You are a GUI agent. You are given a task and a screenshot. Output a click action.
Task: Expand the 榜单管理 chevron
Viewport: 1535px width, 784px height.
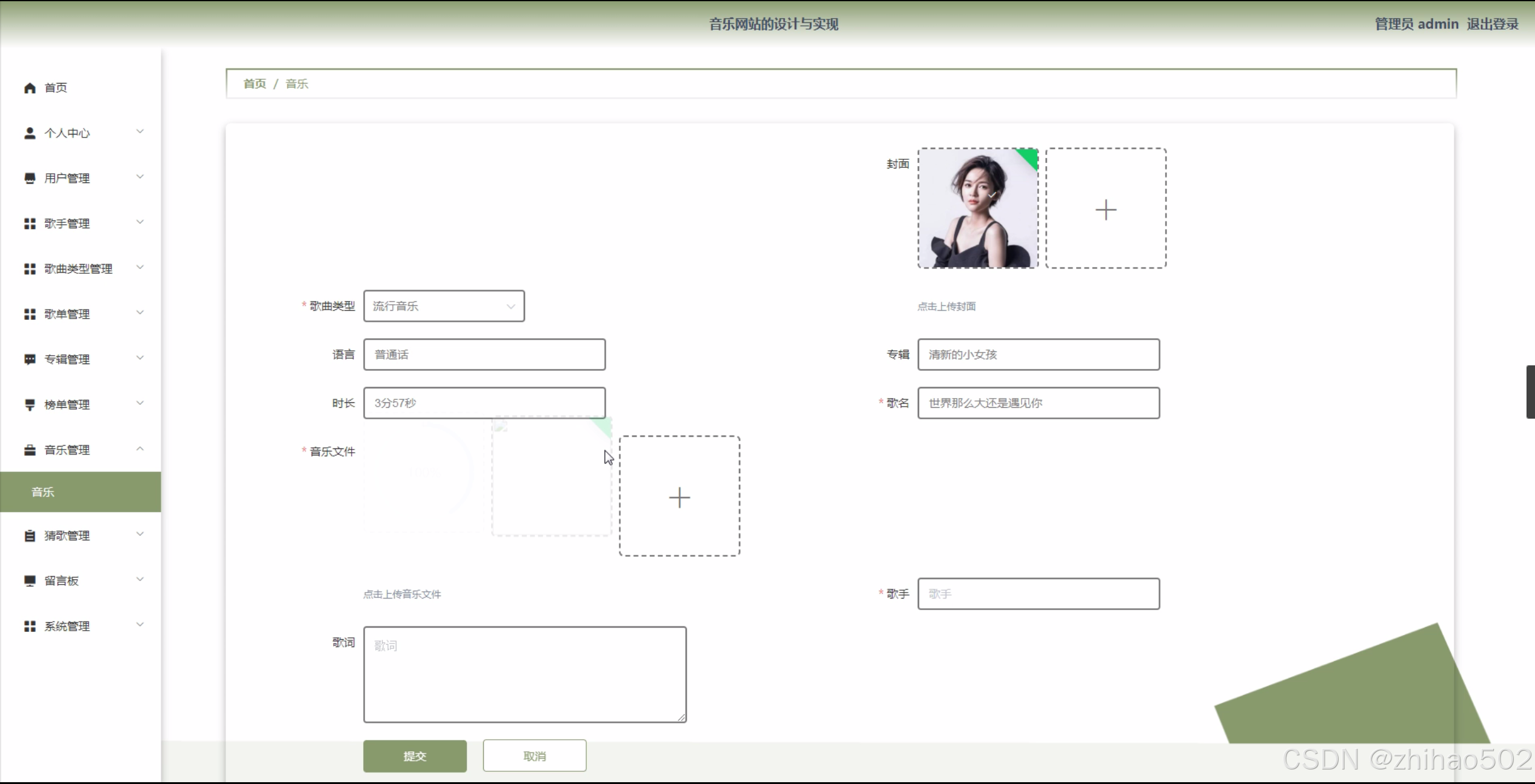point(140,403)
